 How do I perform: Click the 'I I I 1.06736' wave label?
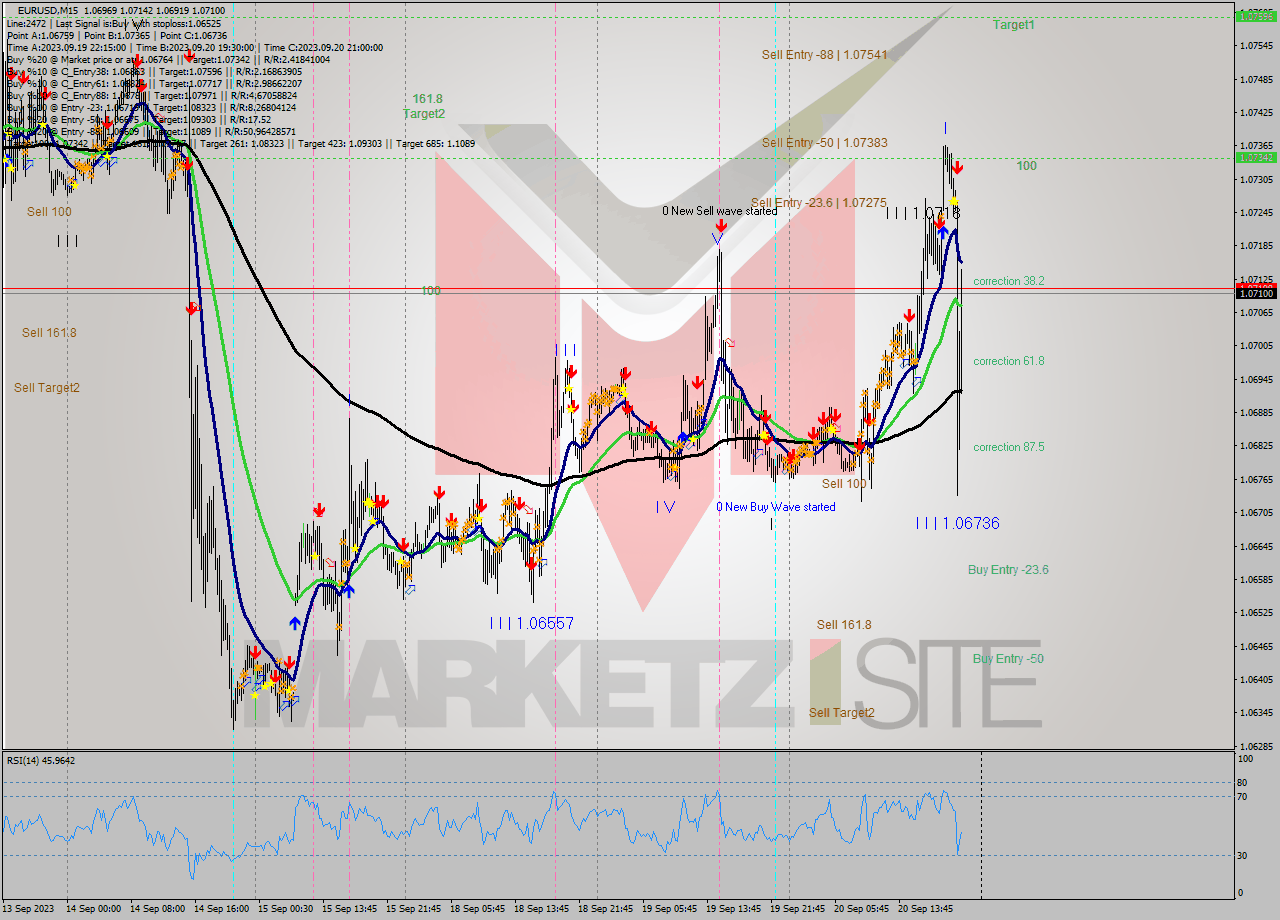point(957,523)
